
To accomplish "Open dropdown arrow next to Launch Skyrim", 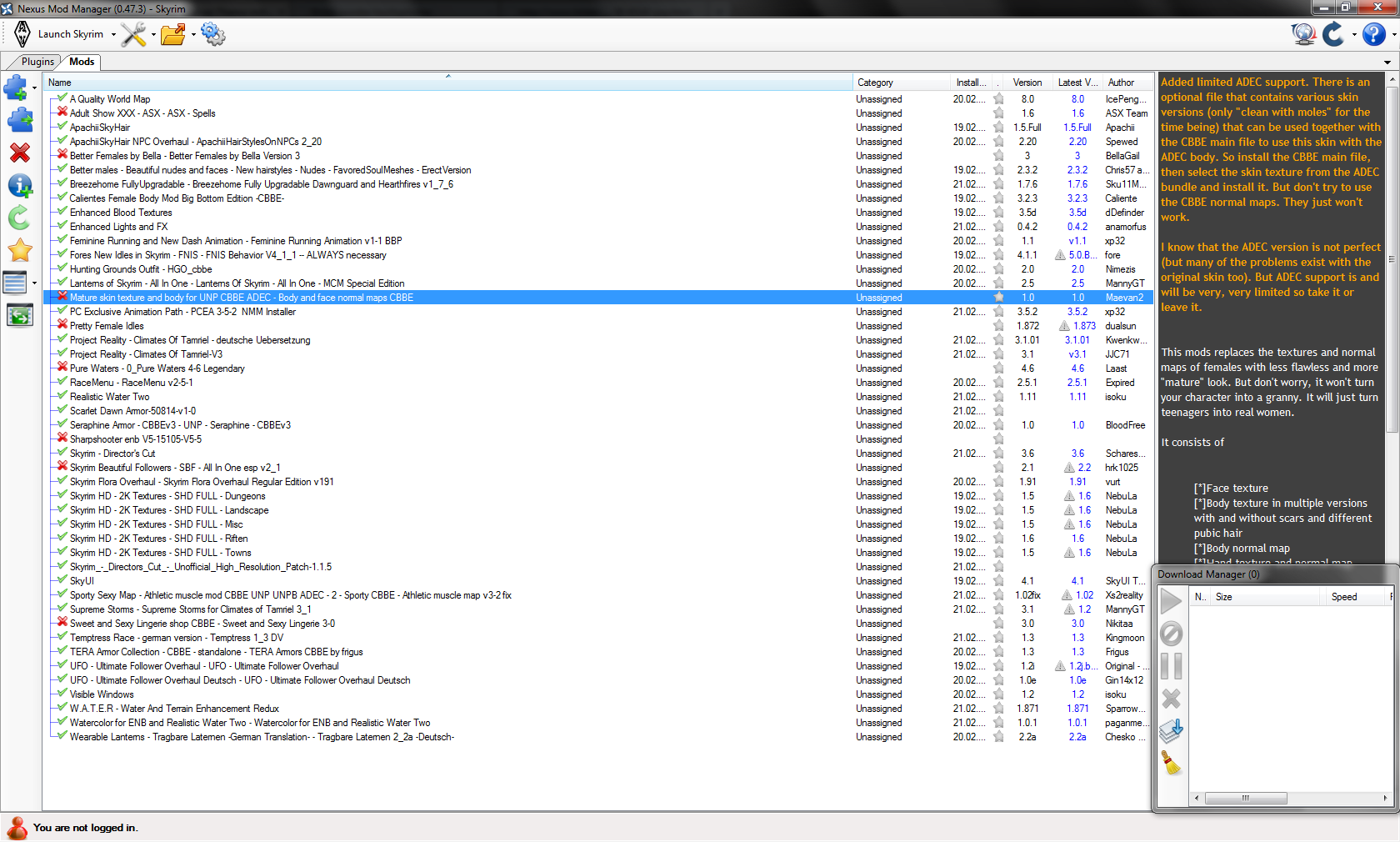I will [x=113, y=35].
